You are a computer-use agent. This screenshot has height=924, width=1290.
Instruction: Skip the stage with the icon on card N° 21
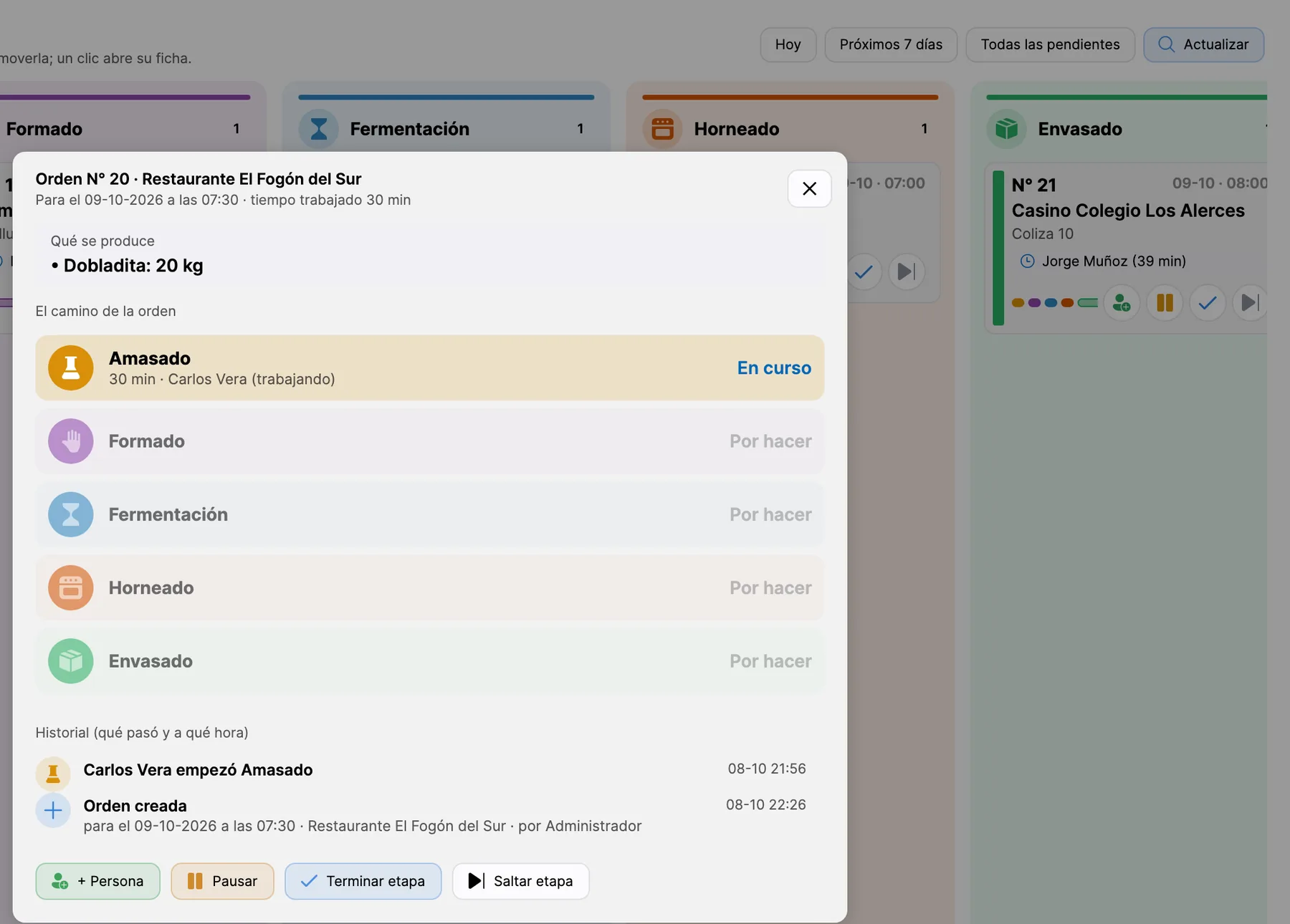(1250, 303)
